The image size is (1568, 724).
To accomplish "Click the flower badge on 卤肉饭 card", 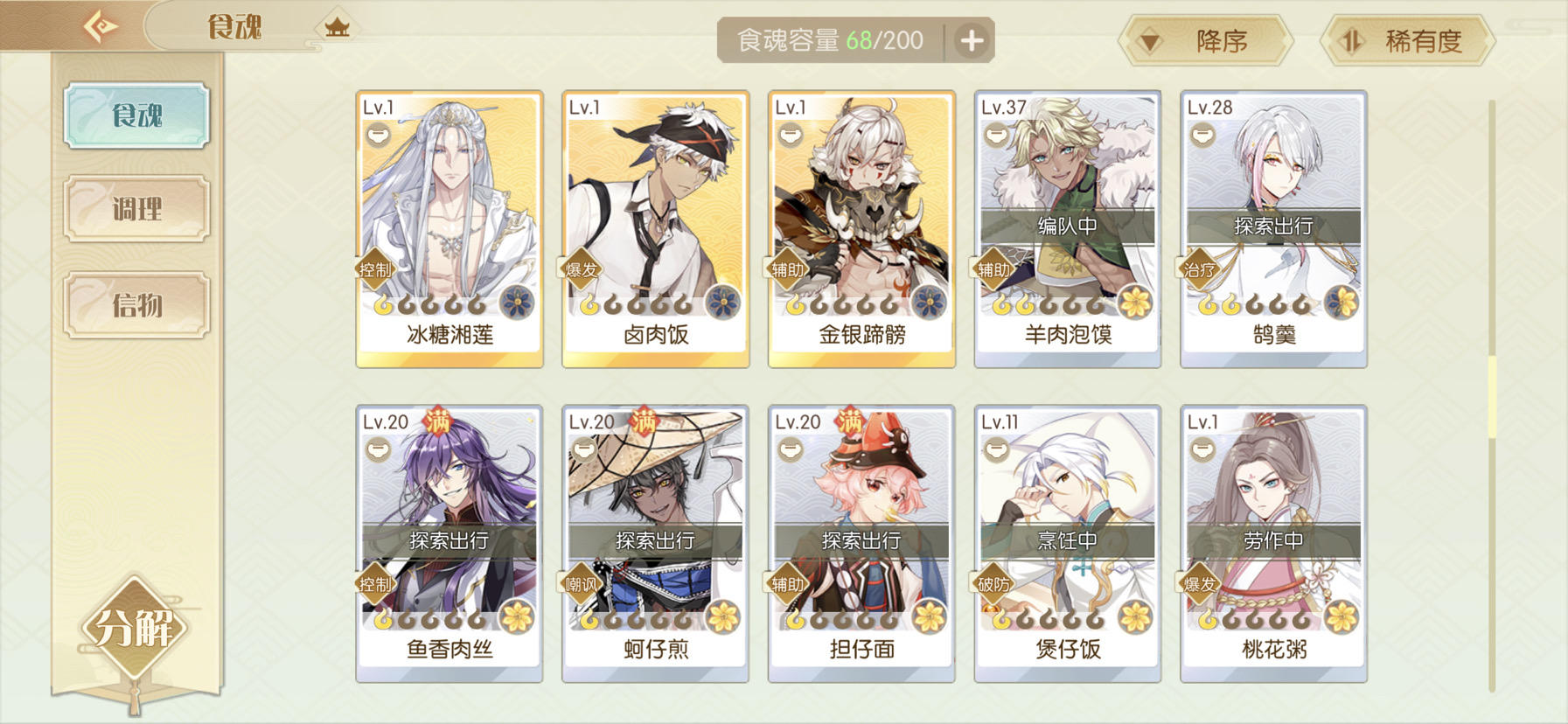I will tap(722, 303).
